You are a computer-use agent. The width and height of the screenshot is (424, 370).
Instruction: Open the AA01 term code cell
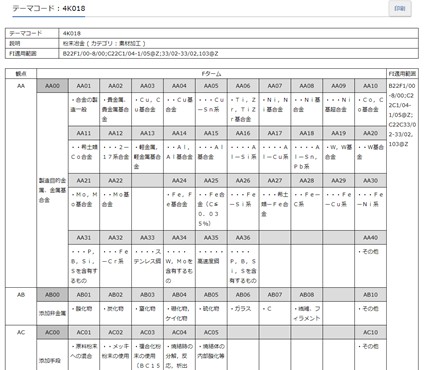(x=84, y=86)
